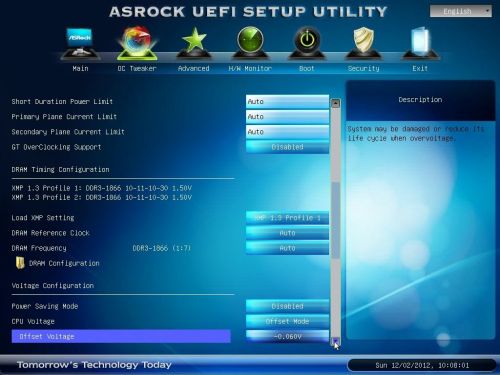Viewport: 500px width, 375px height.
Task: Click the date and time display
Action: coord(422,365)
